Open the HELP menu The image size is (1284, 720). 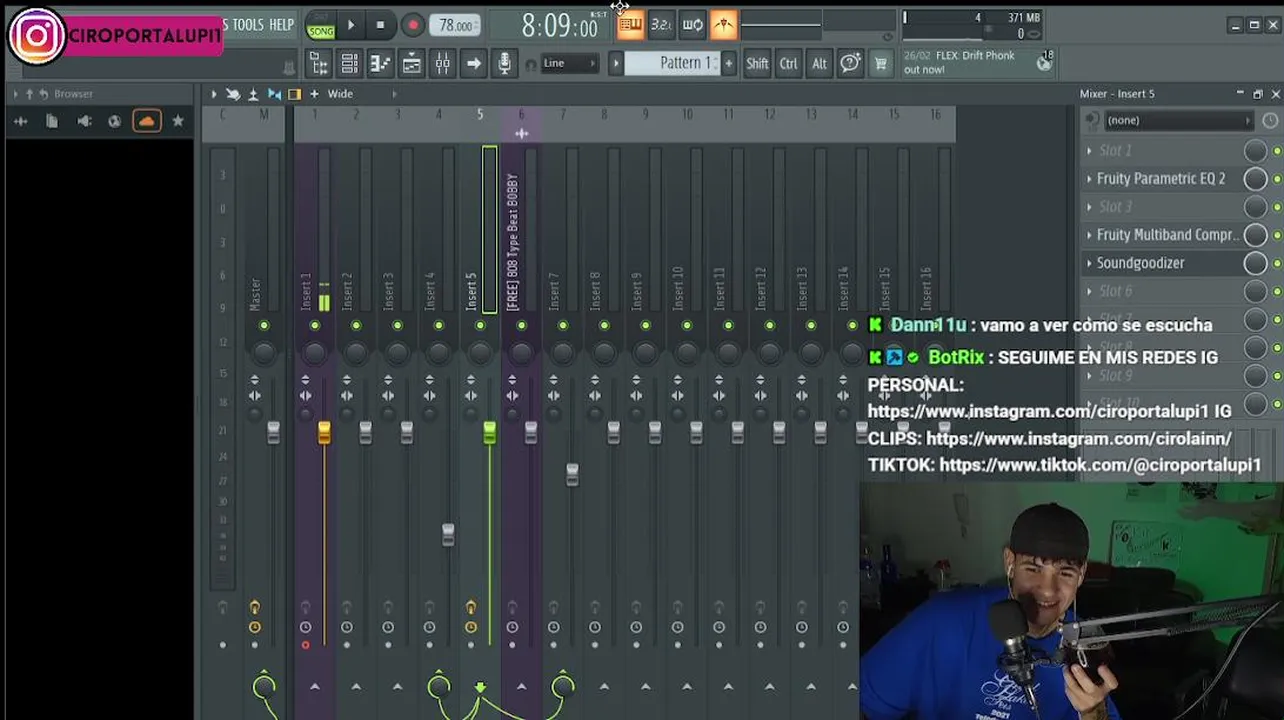point(282,25)
